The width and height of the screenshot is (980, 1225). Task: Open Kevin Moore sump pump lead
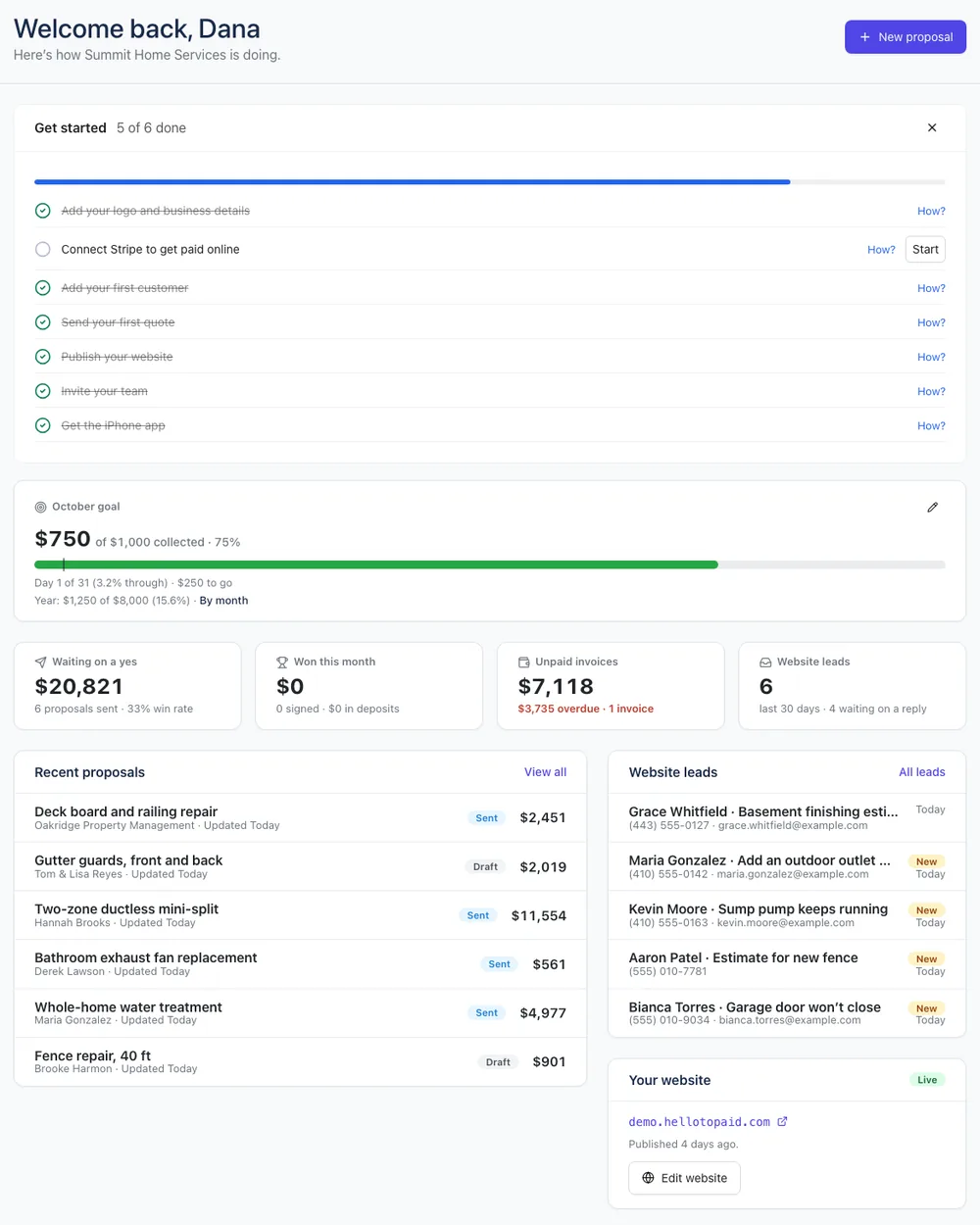pyautogui.click(x=787, y=915)
